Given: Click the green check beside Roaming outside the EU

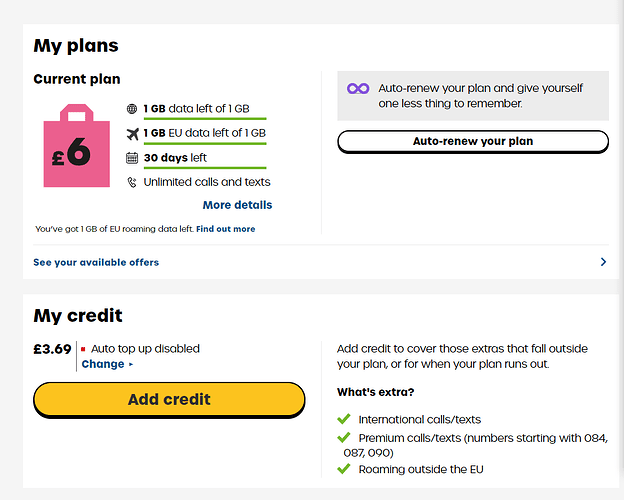Looking at the screenshot, I should point(344,469).
